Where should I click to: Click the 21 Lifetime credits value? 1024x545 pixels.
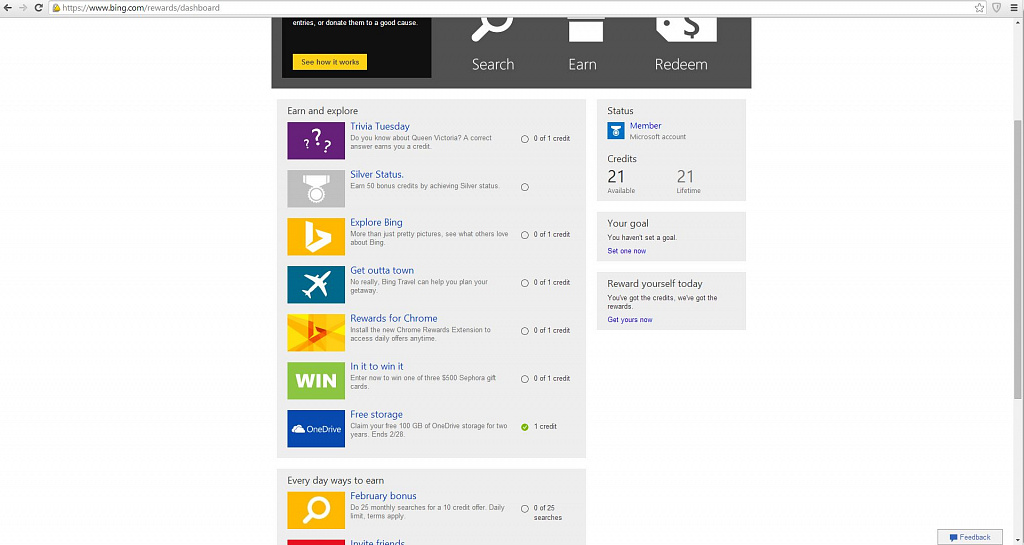point(685,176)
